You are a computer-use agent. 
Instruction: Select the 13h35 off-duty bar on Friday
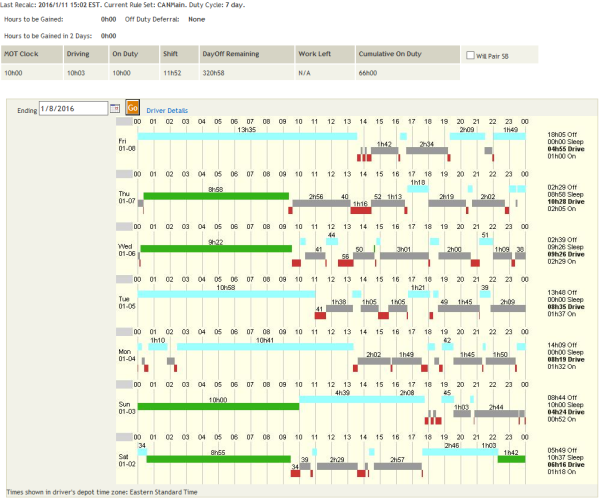click(x=246, y=136)
